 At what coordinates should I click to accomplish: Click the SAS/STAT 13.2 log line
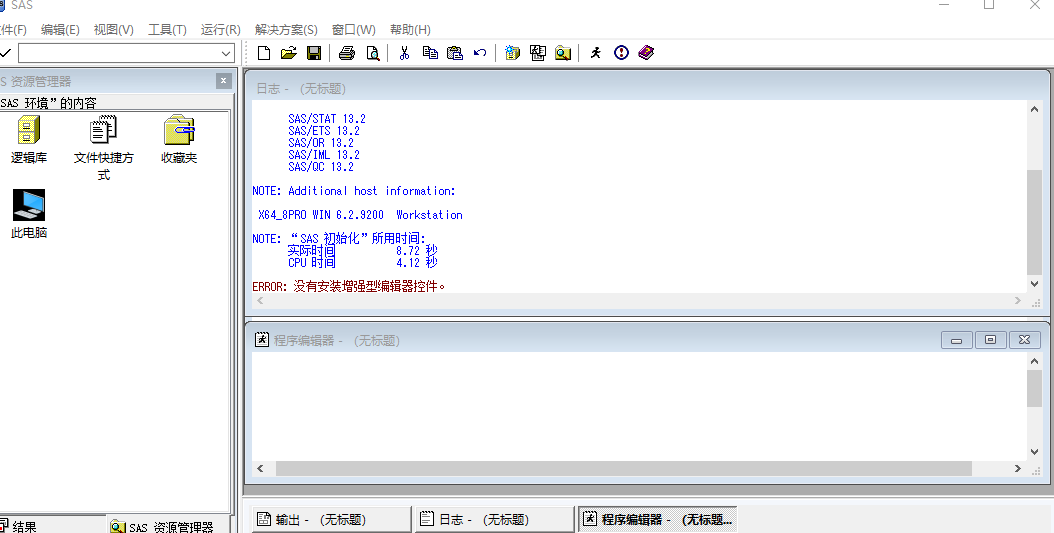point(327,119)
